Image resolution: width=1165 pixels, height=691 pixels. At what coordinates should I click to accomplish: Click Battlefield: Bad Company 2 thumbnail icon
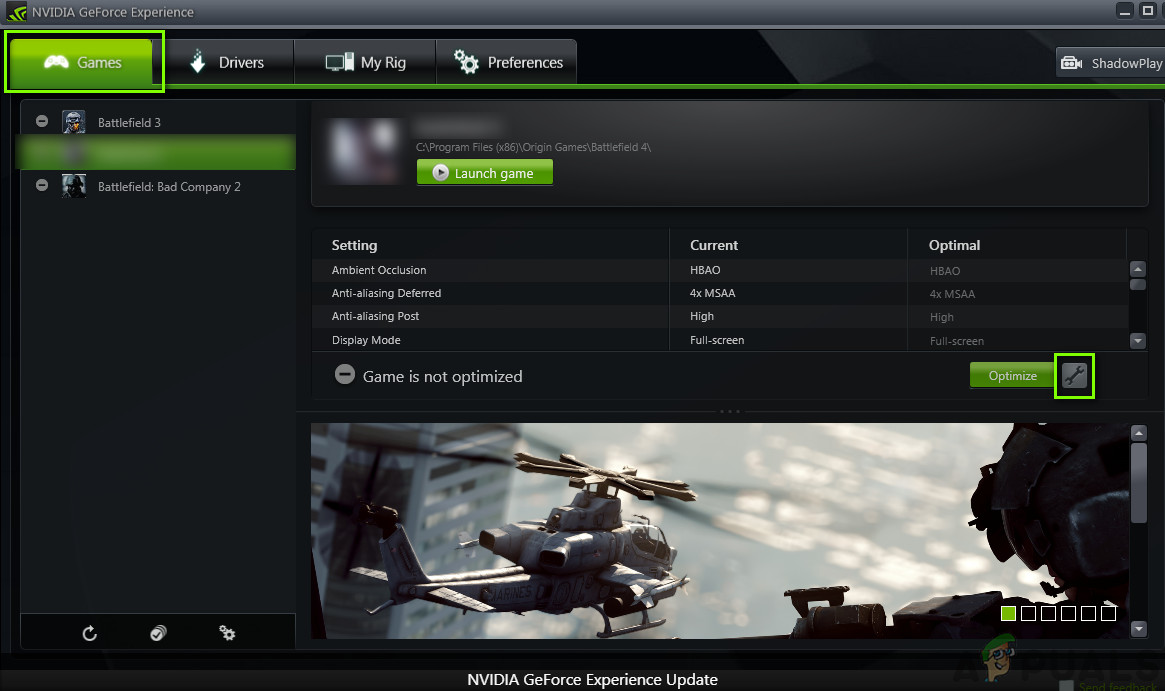click(74, 186)
